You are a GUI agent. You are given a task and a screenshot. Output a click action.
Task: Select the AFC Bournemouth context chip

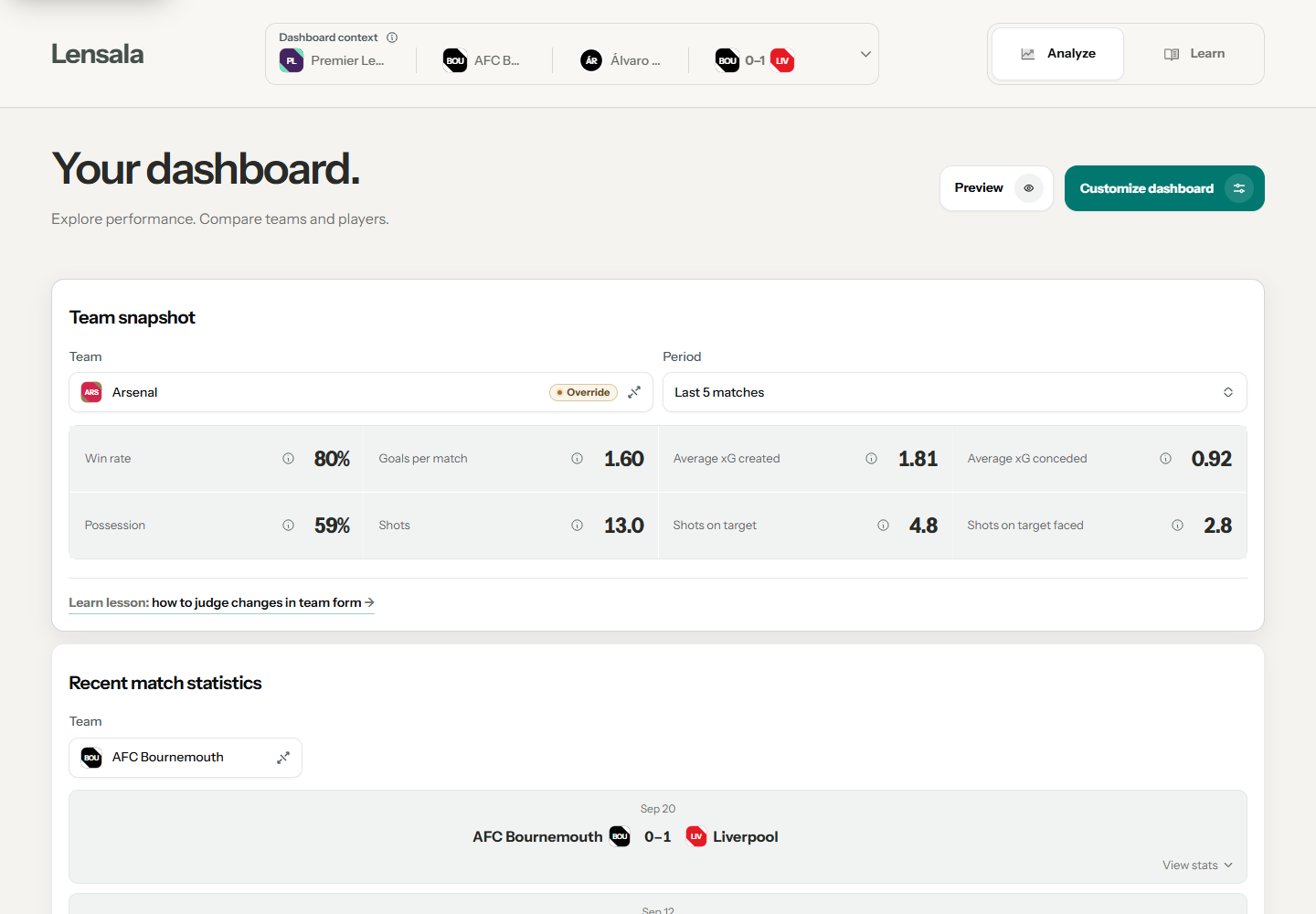[x=482, y=60]
